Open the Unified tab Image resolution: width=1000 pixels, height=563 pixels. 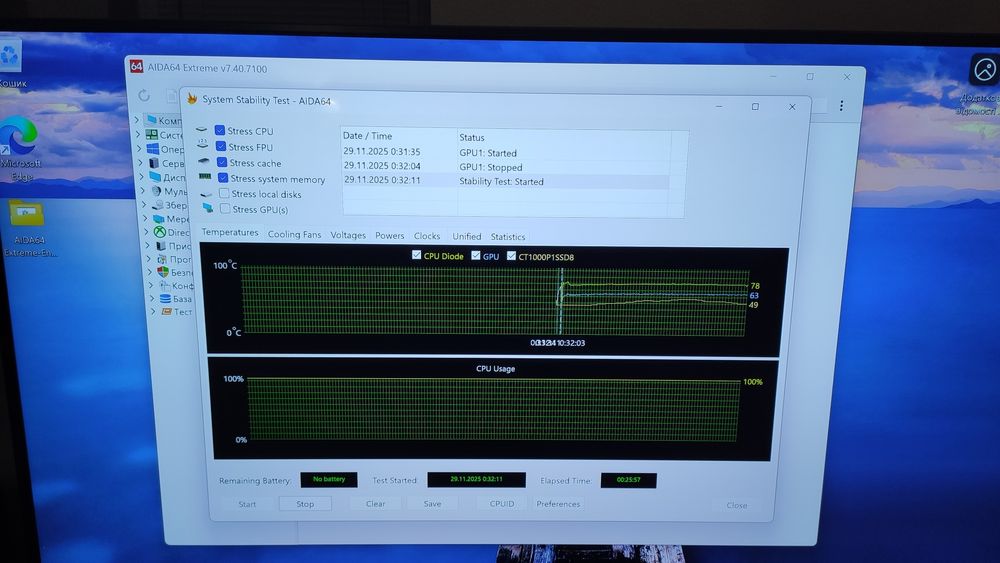tap(467, 236)
